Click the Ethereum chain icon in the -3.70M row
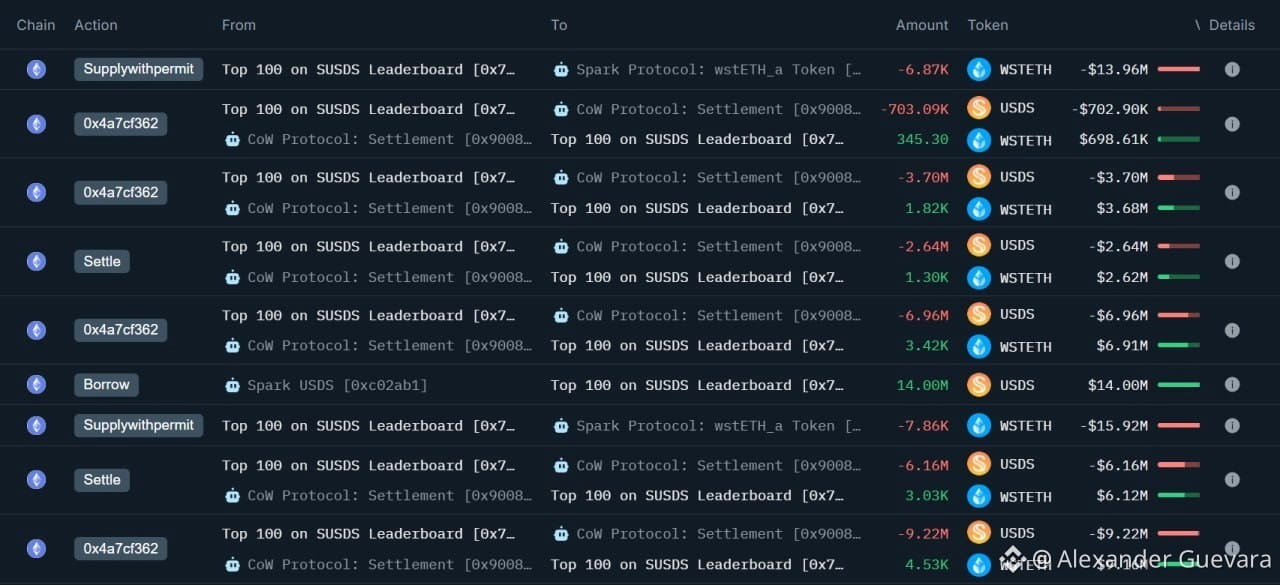This screenshot has width=1280, height=585. coord(36,192)
